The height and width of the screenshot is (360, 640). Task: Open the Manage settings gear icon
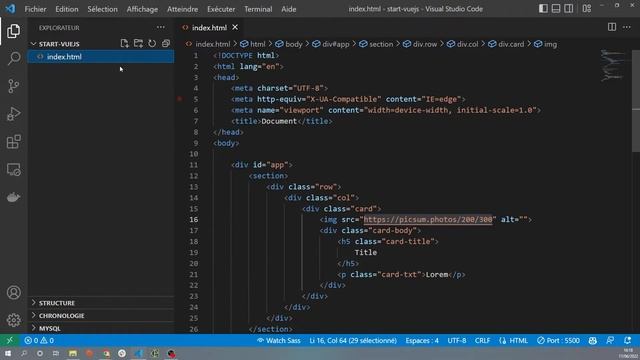[x=13, y=320]
